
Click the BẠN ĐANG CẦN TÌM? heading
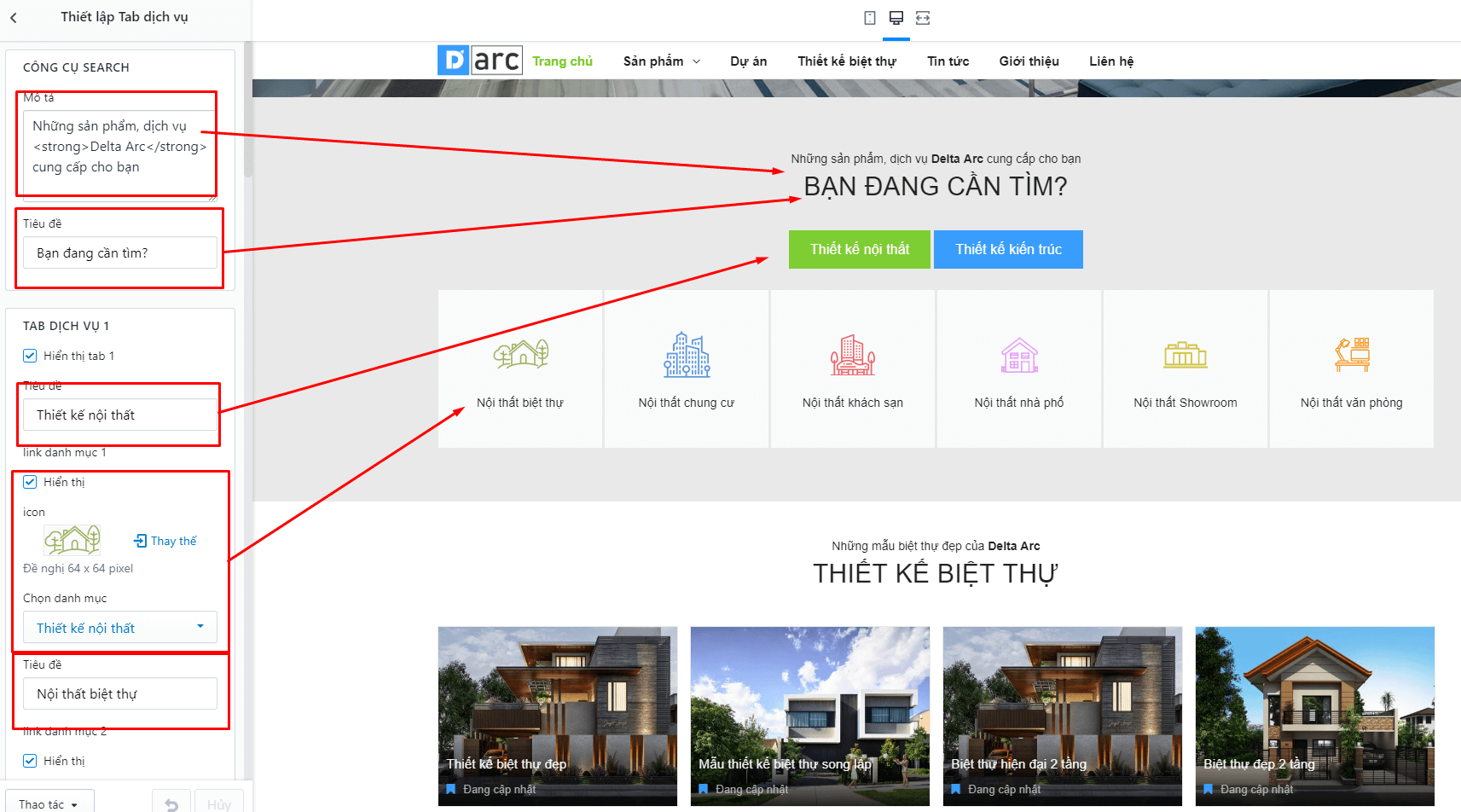pos(936,186)
